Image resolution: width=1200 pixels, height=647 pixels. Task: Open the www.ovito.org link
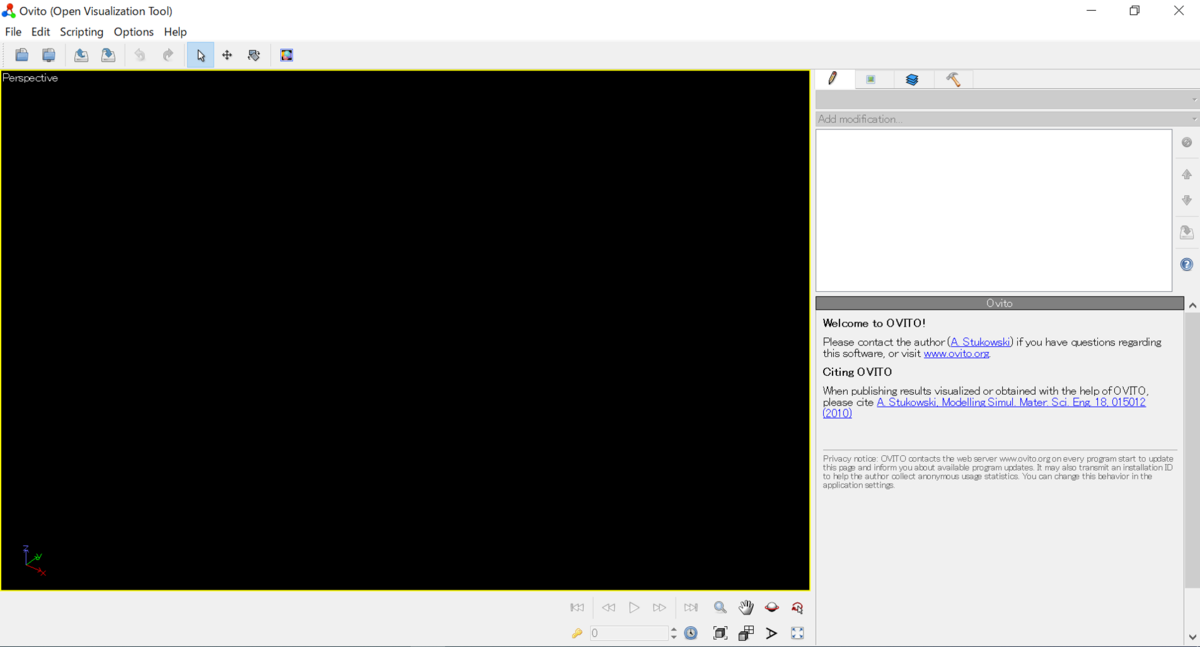click(956, 354)
